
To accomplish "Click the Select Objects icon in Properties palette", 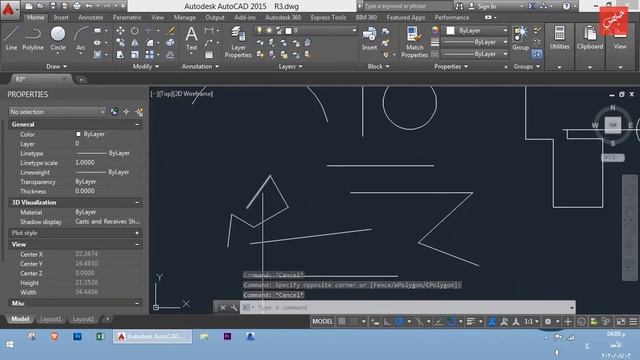I will tap(127, 112).
